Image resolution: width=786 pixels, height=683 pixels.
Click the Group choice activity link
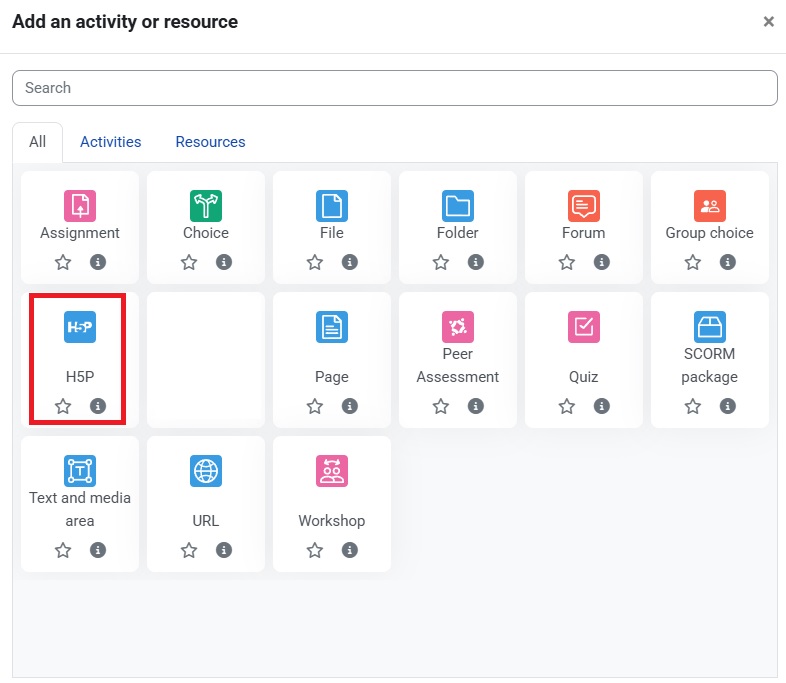pyautogui.click(x=710, y=233)
